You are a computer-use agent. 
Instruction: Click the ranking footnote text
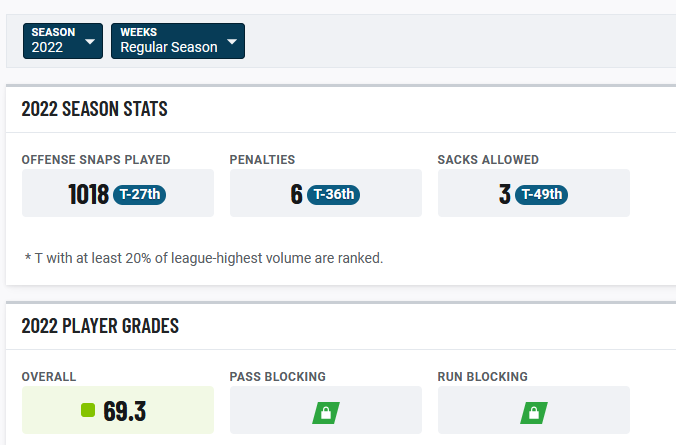[x=204, y=258]
